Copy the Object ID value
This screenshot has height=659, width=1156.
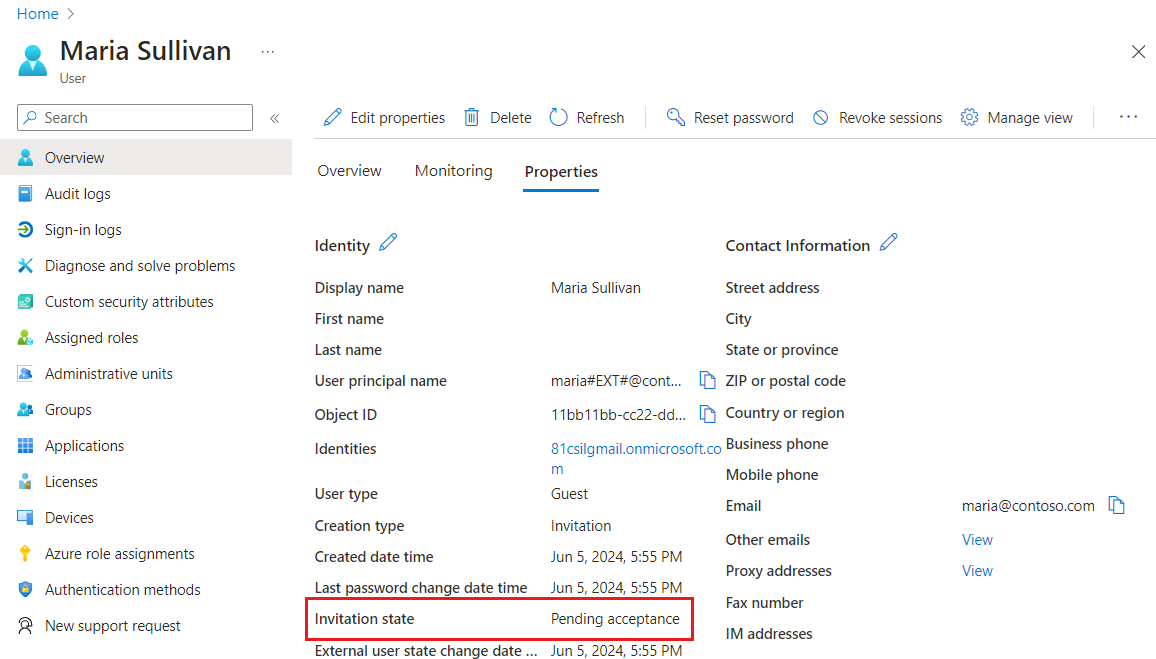(x=706, y=413)
